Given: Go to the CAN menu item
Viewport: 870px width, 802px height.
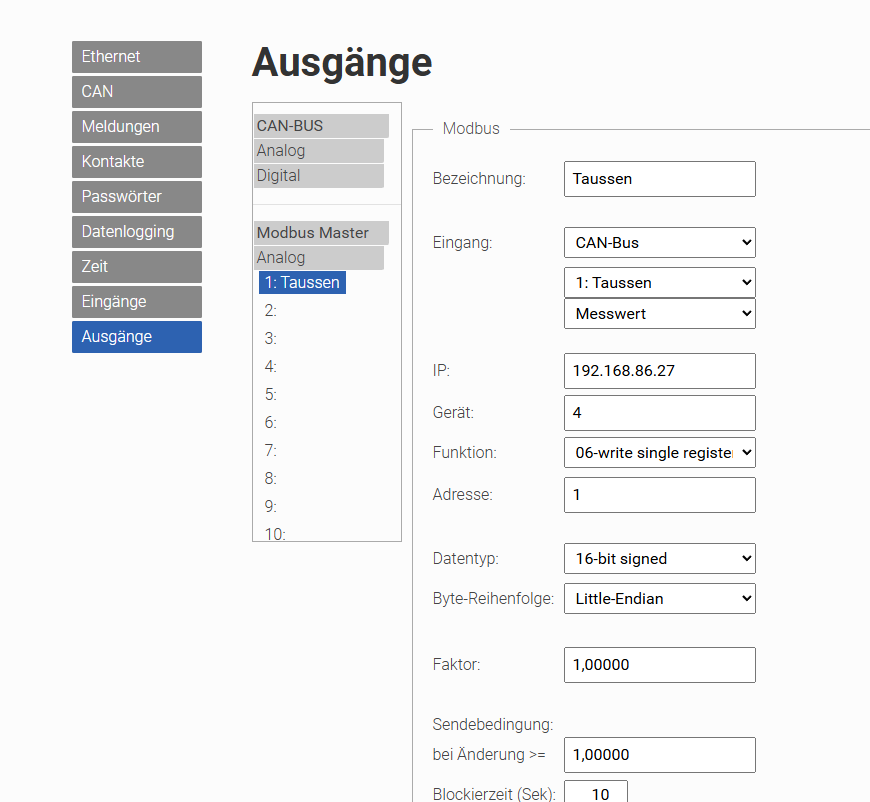Looking at the screenshot, I should [136, 92].
